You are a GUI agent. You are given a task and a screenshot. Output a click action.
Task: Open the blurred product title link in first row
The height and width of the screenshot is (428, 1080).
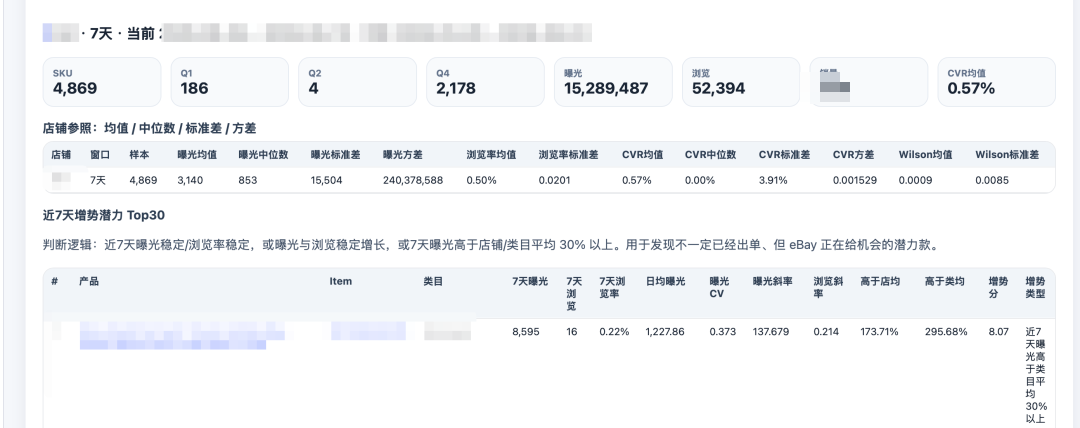(x=182, y=336)
